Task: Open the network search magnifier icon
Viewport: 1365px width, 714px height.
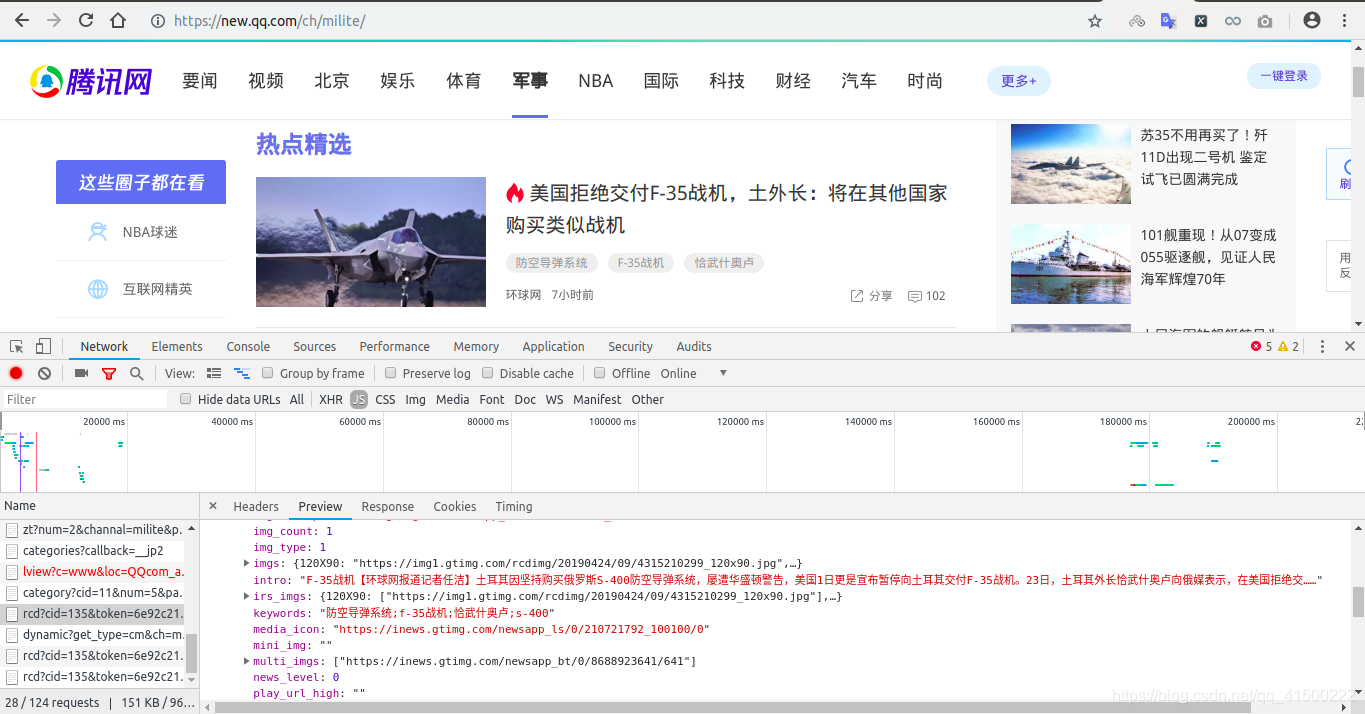Action: pyautogui.click(x=136, y=373)
